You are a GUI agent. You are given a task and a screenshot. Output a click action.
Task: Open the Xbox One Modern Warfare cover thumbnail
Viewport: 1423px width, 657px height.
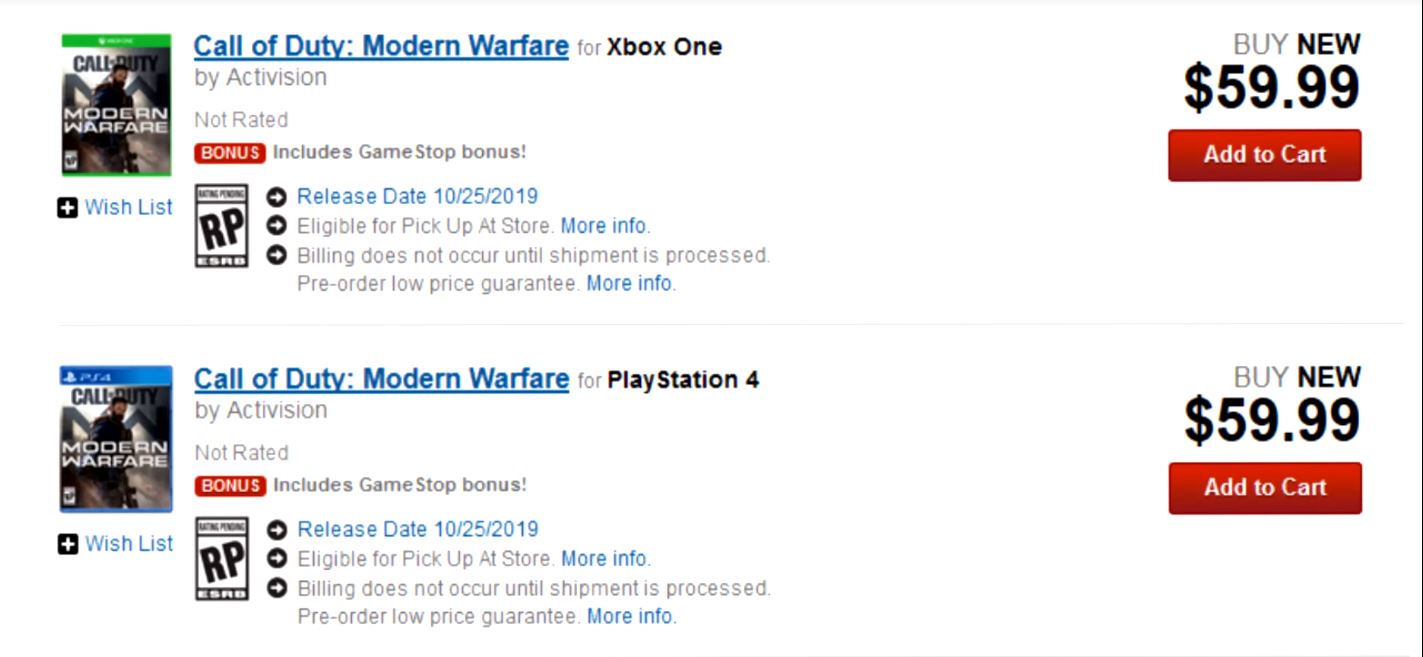pyautogui.click(x=116, y=105)
